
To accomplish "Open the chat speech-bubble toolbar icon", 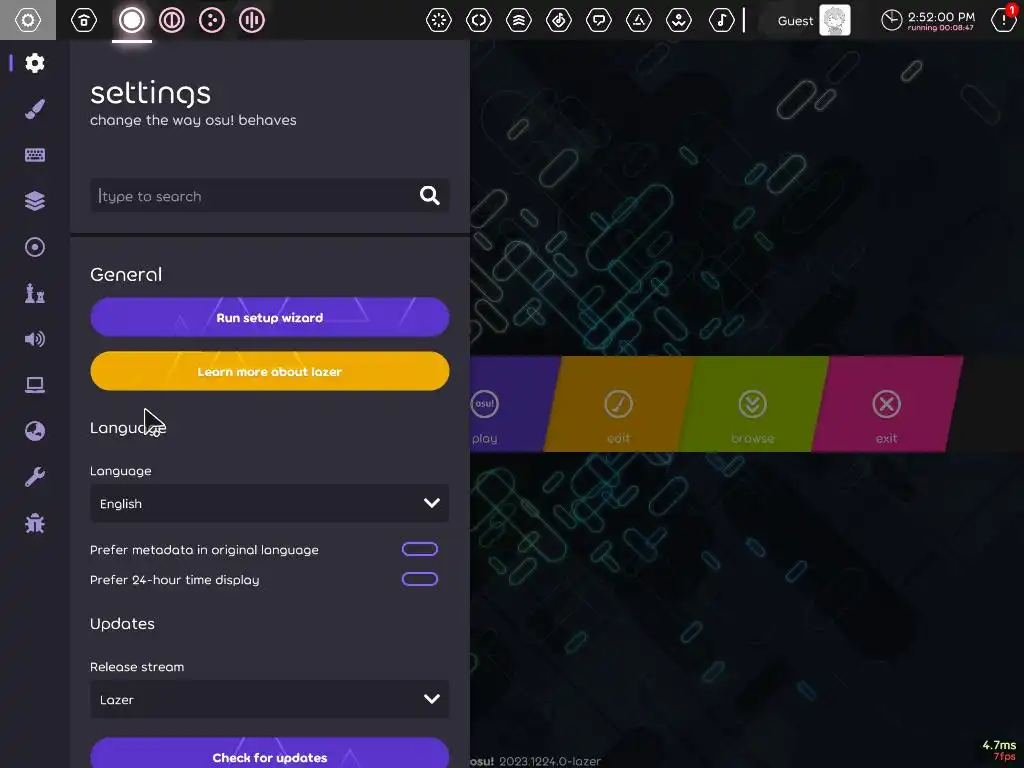I will (x=599, y=20).
